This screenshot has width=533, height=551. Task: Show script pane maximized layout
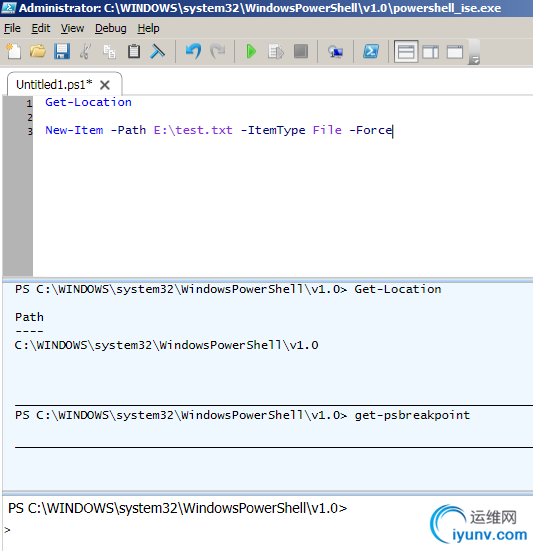[x=455, y=52]
